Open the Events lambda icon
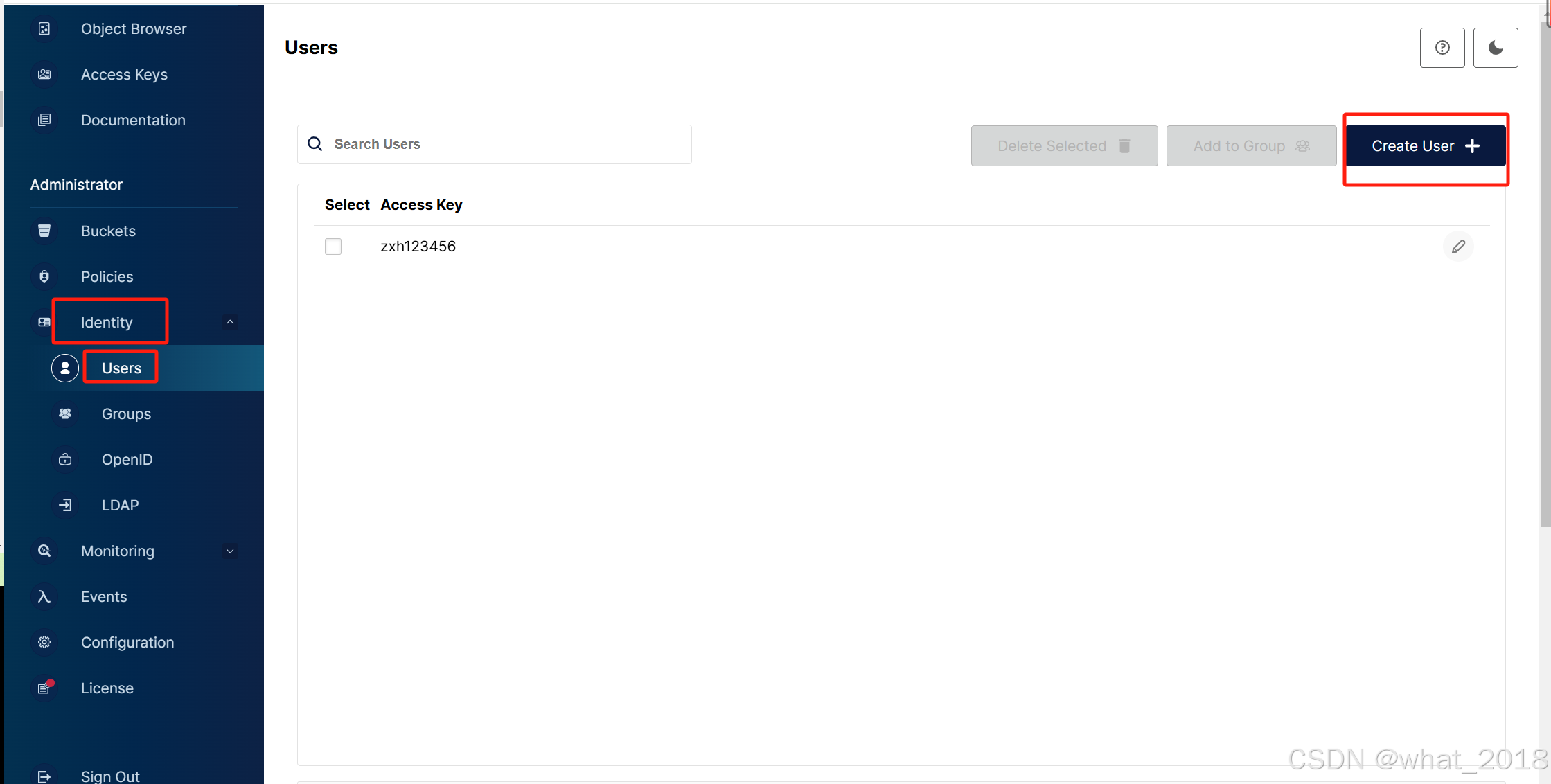 tap(44, 596)
